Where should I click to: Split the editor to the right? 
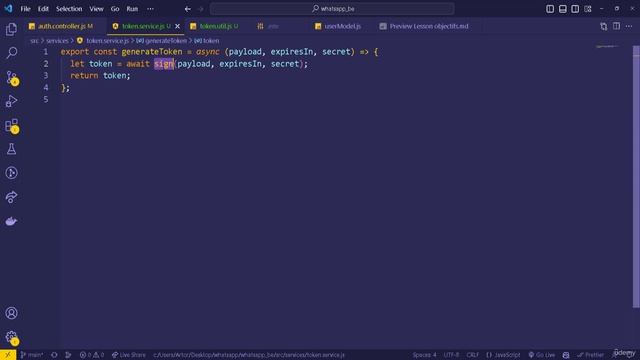click(x=616, y=26)
